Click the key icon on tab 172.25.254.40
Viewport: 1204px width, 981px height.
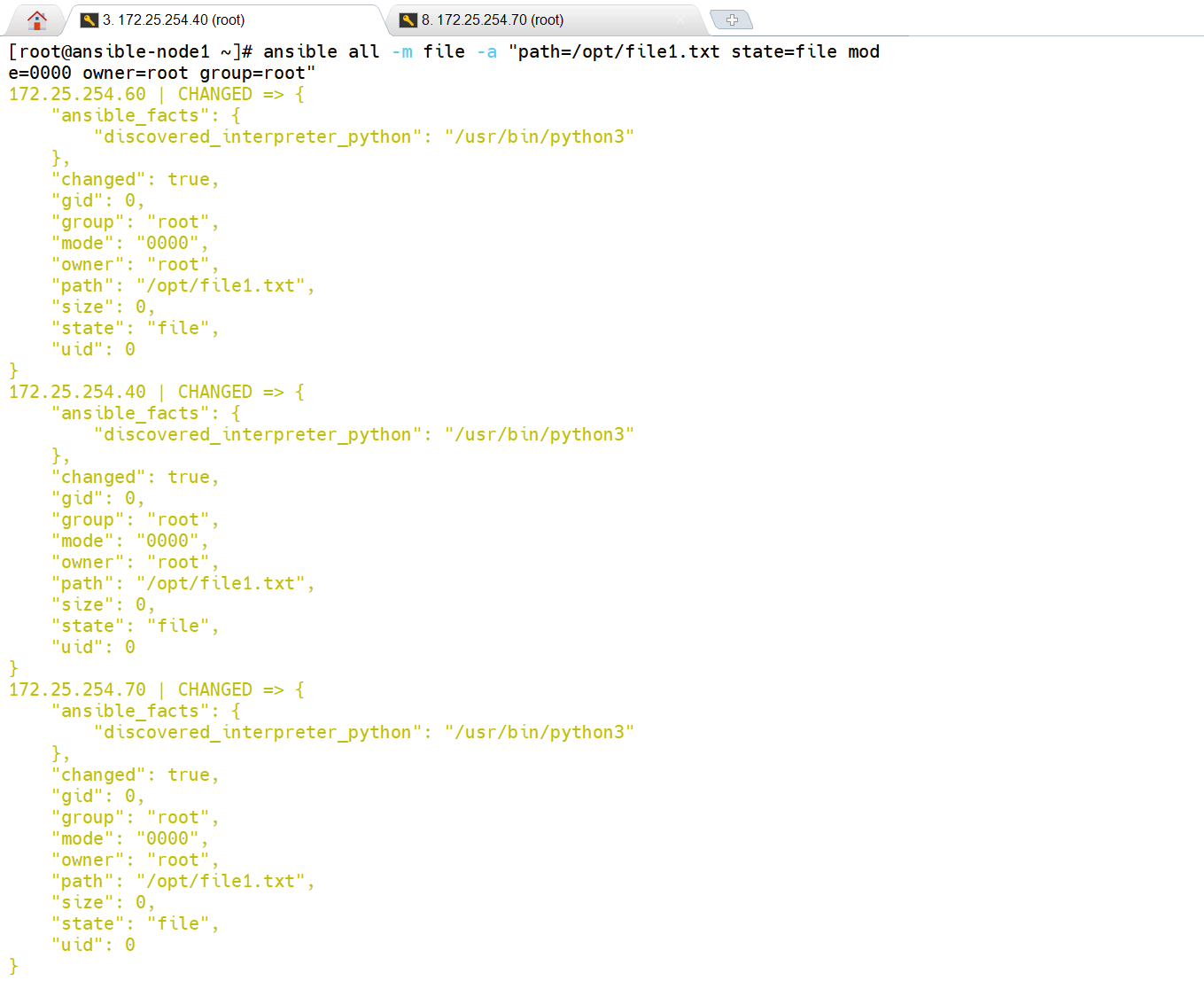[x=89, y=19]
